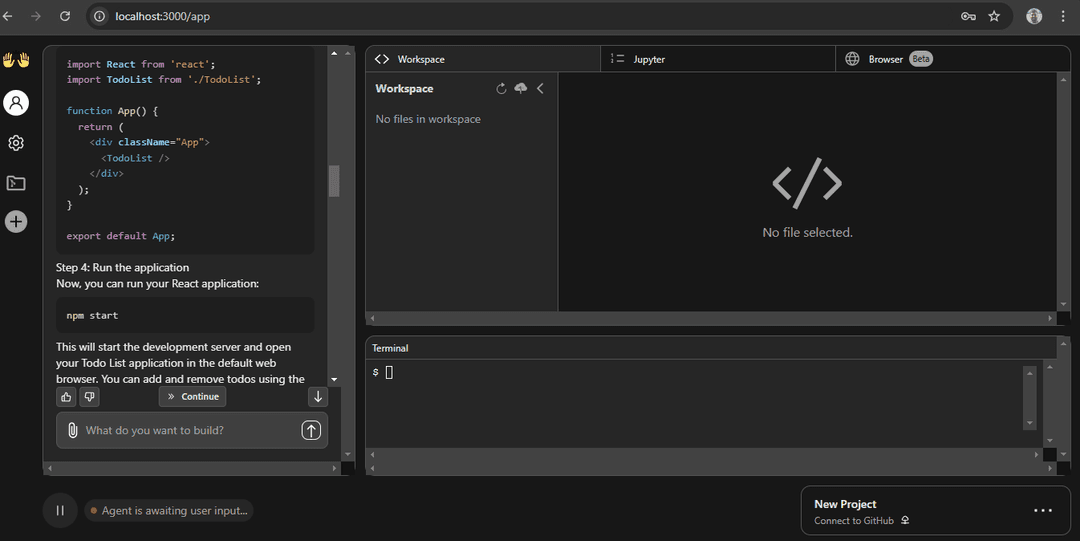Reload the browser page
This screenshot has height=541, width=1080.
tap(65, 16)
